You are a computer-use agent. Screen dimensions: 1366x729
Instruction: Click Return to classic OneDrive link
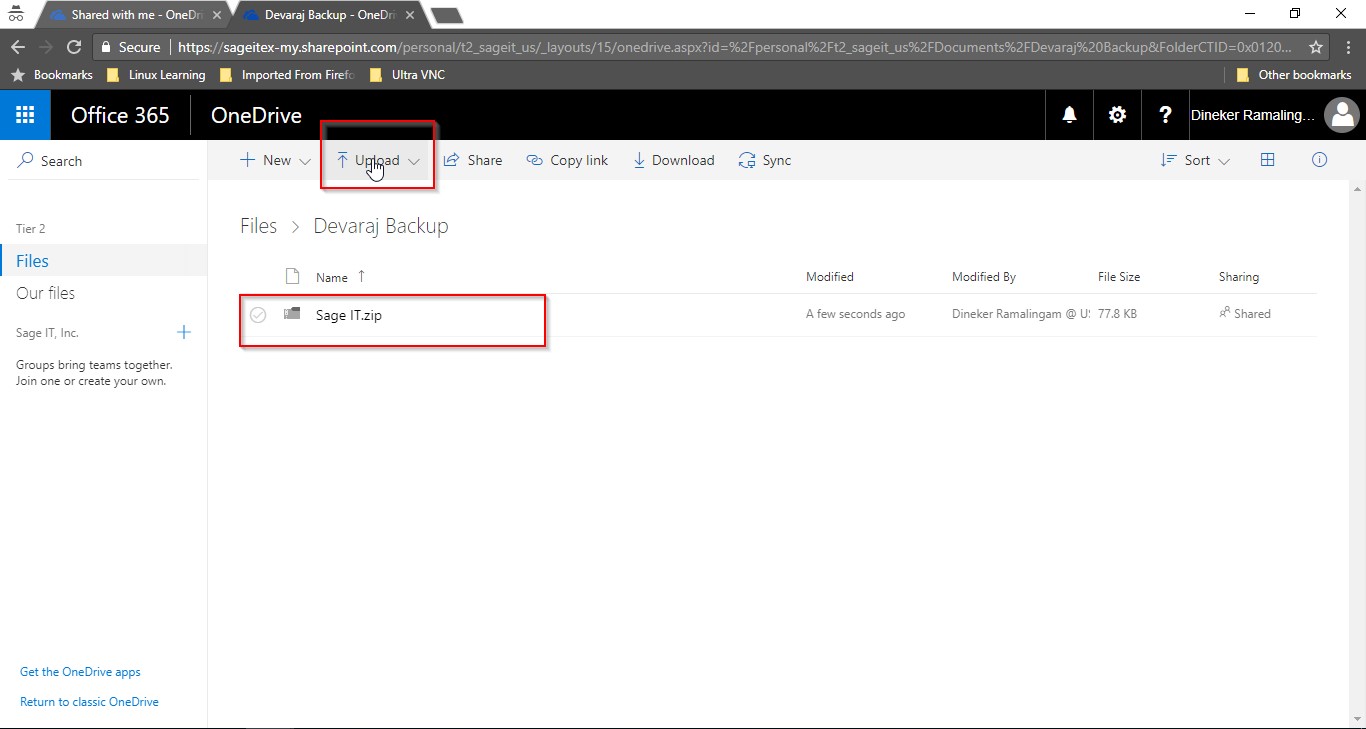click(89, 702)
